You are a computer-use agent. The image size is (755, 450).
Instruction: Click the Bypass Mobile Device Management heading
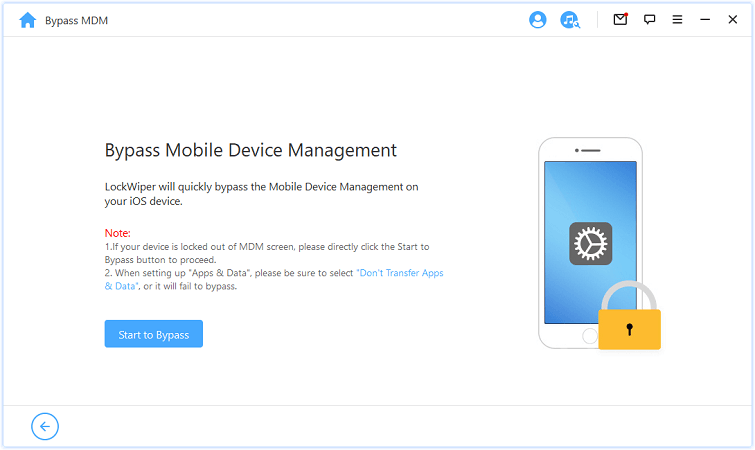pos(250,150)
